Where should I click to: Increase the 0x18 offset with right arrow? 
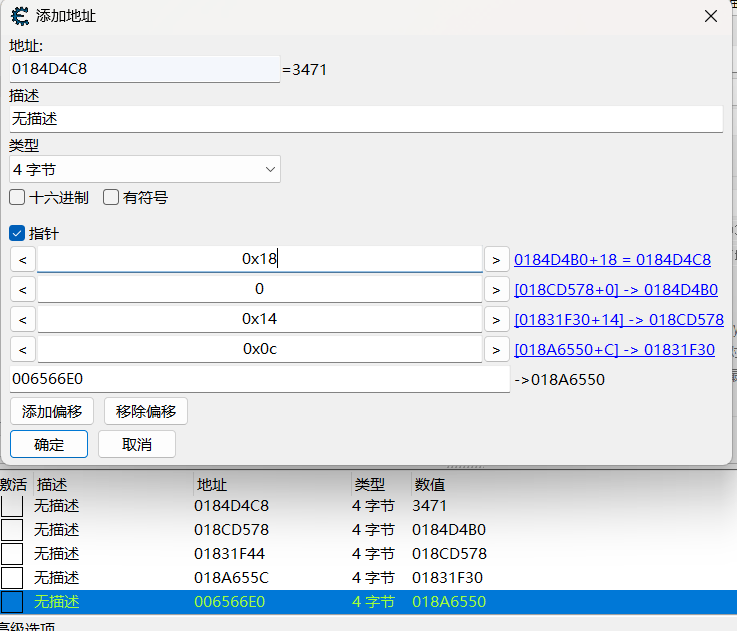[496, 259]
